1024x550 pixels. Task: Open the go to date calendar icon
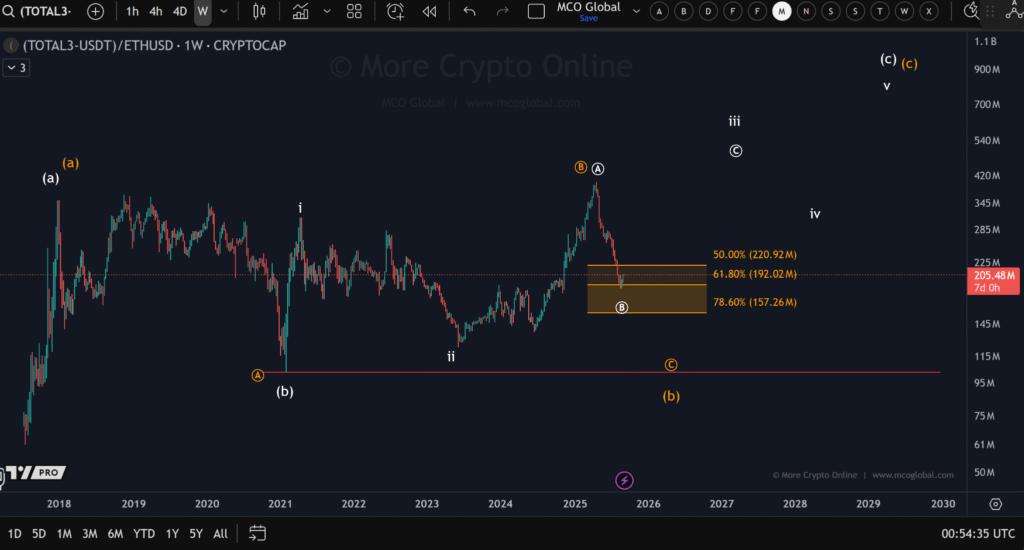pyautogui.click(x=257, y=533)
